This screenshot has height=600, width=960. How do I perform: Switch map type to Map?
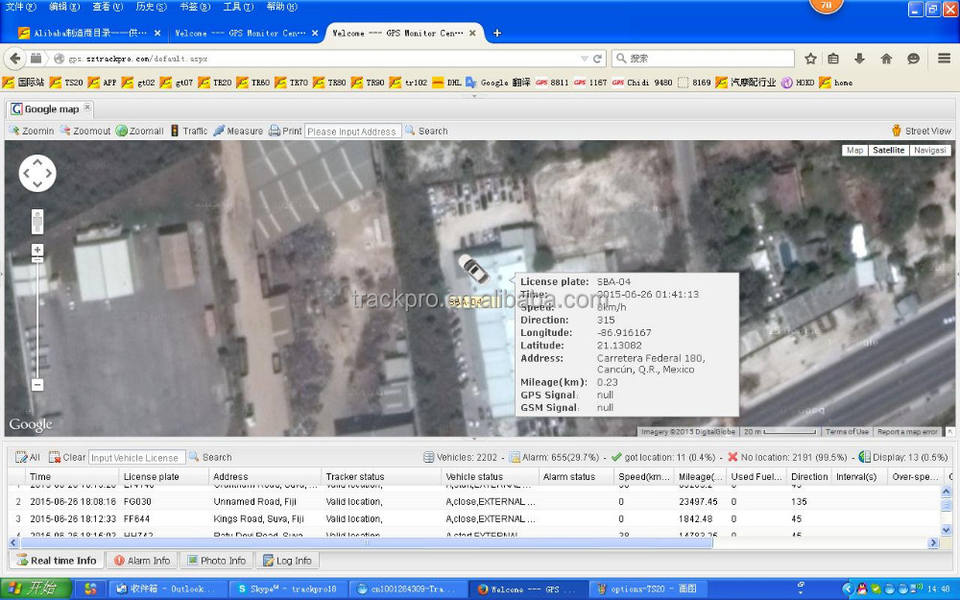tap(854, 150)
